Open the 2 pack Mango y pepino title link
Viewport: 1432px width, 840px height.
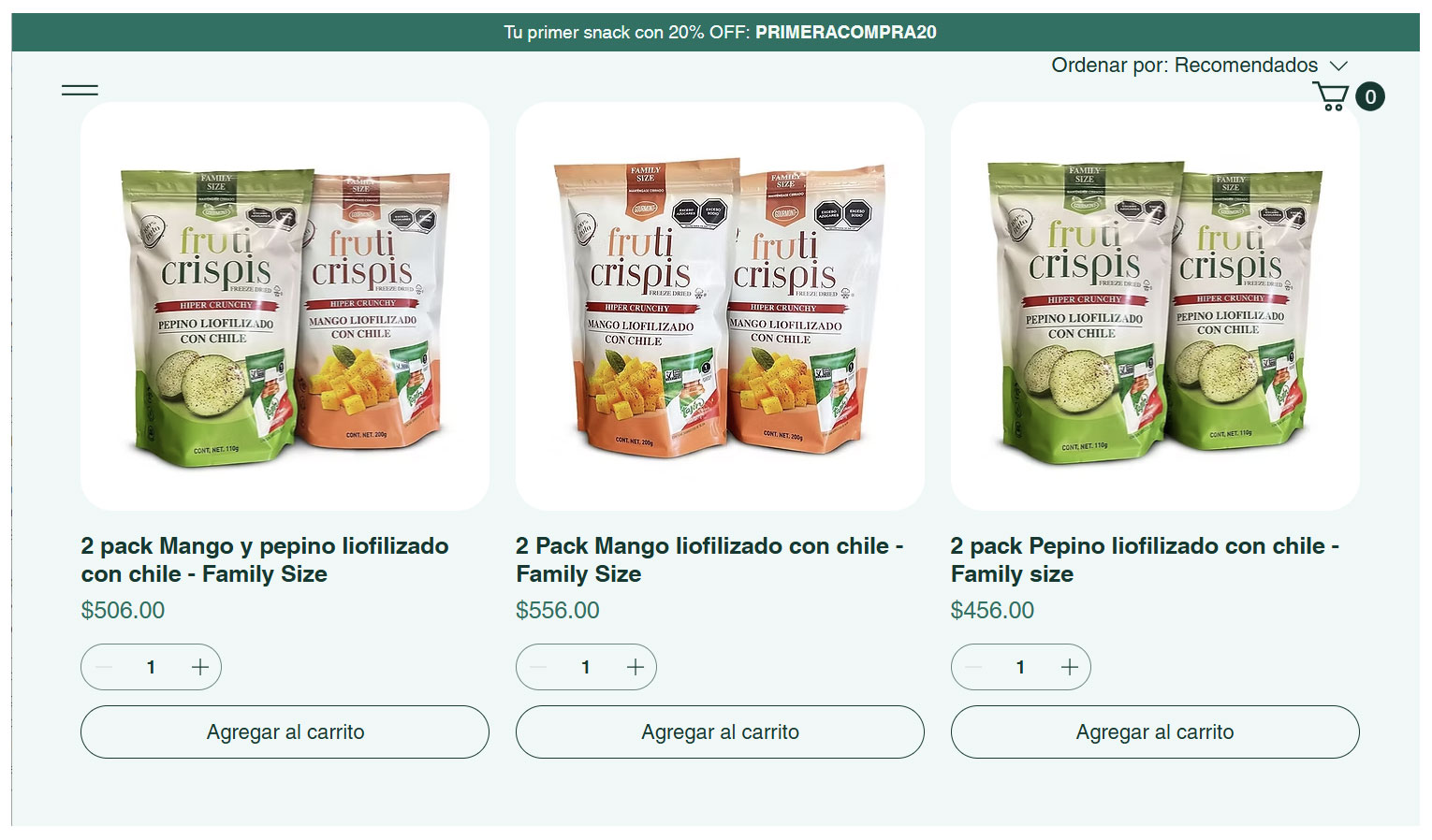click(x=265, y=559)
